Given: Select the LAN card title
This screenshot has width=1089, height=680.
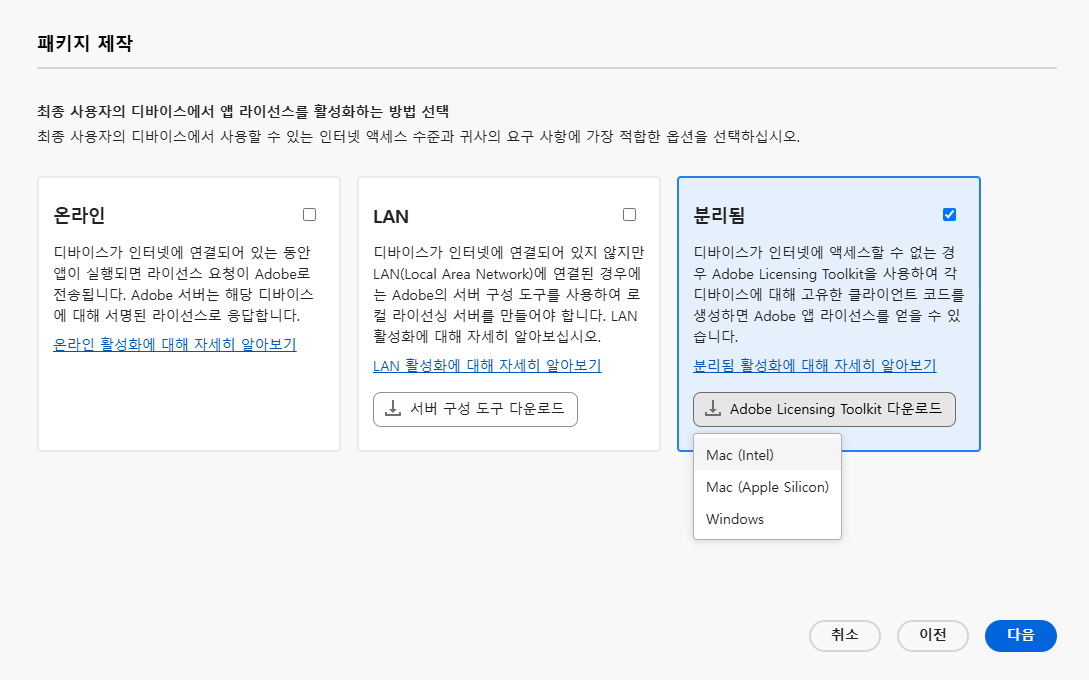Looking at the screenshot, I should (391, 217).
